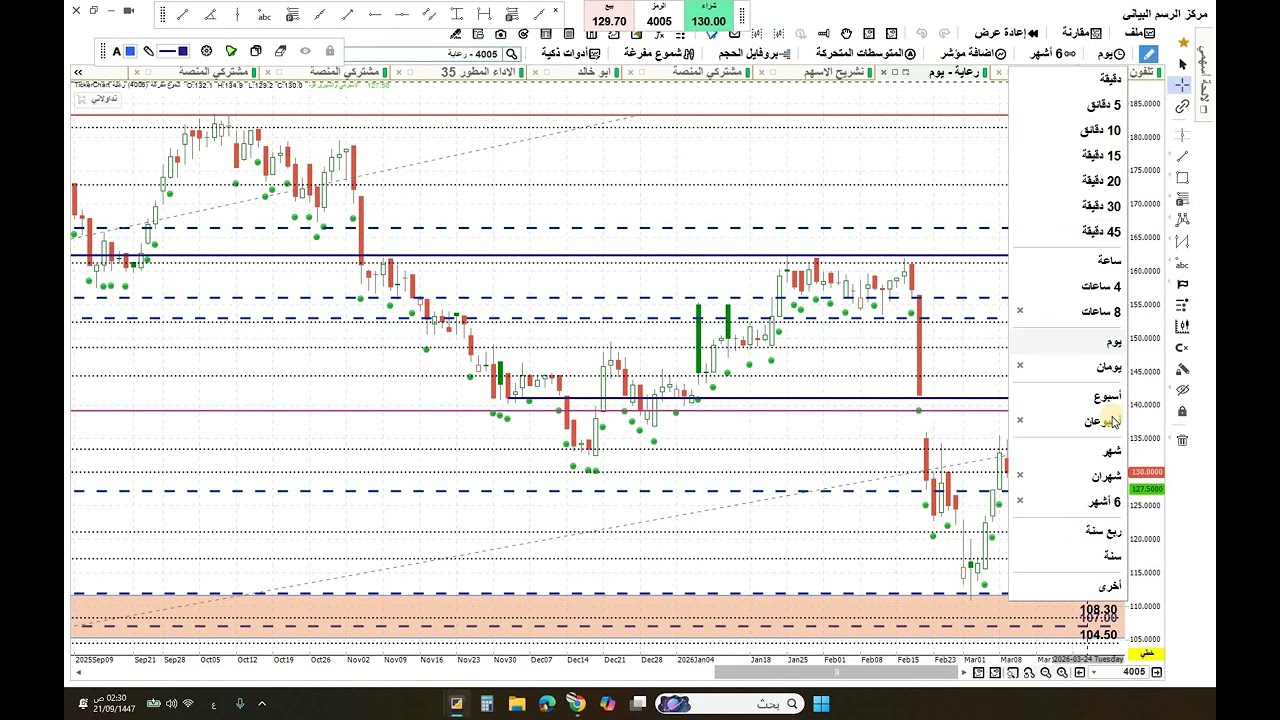Open the line color swatch
This screenshot has width=1280, height=720.
click(x=183, y=51)
